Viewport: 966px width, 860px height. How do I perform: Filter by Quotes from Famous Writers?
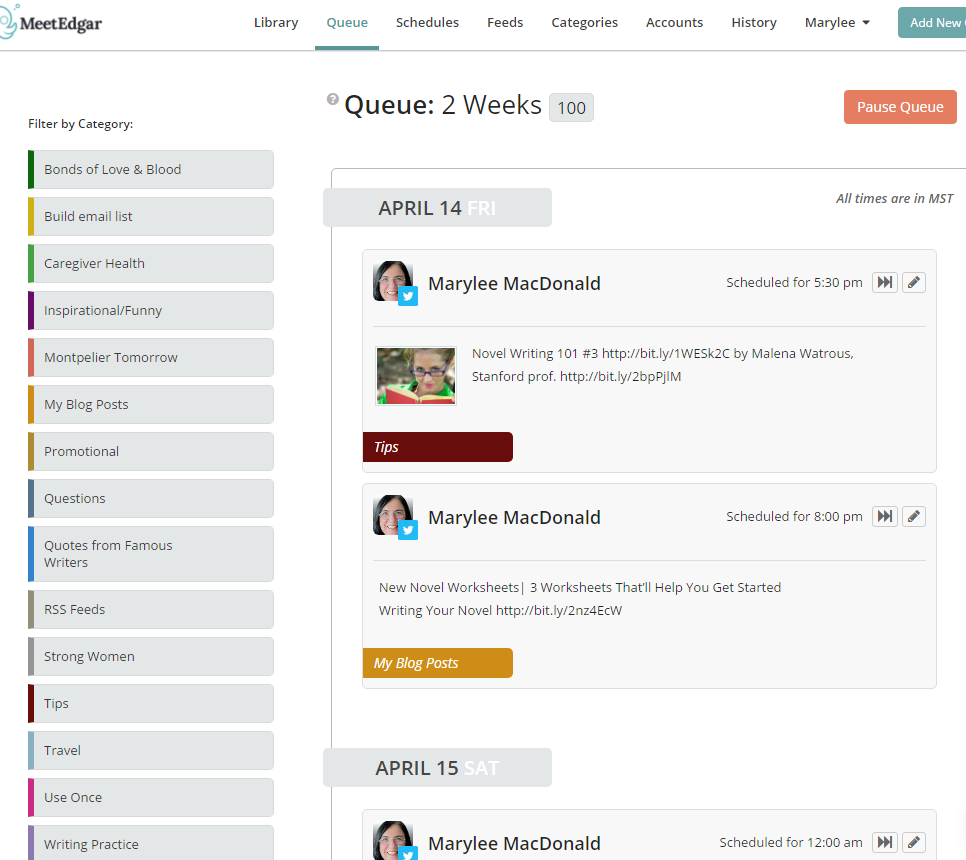pos(151,554)
